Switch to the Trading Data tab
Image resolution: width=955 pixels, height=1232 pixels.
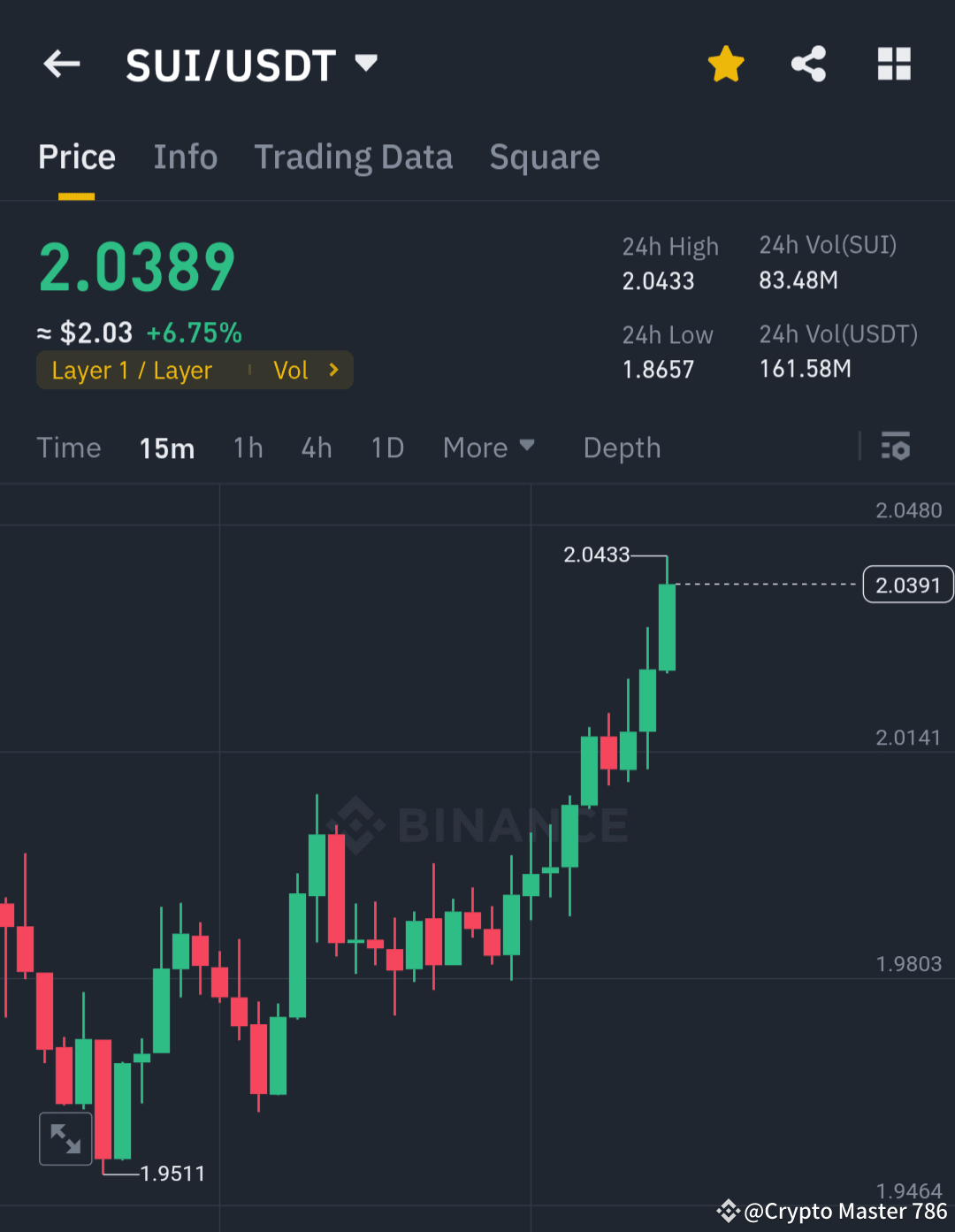click(354, 157)
